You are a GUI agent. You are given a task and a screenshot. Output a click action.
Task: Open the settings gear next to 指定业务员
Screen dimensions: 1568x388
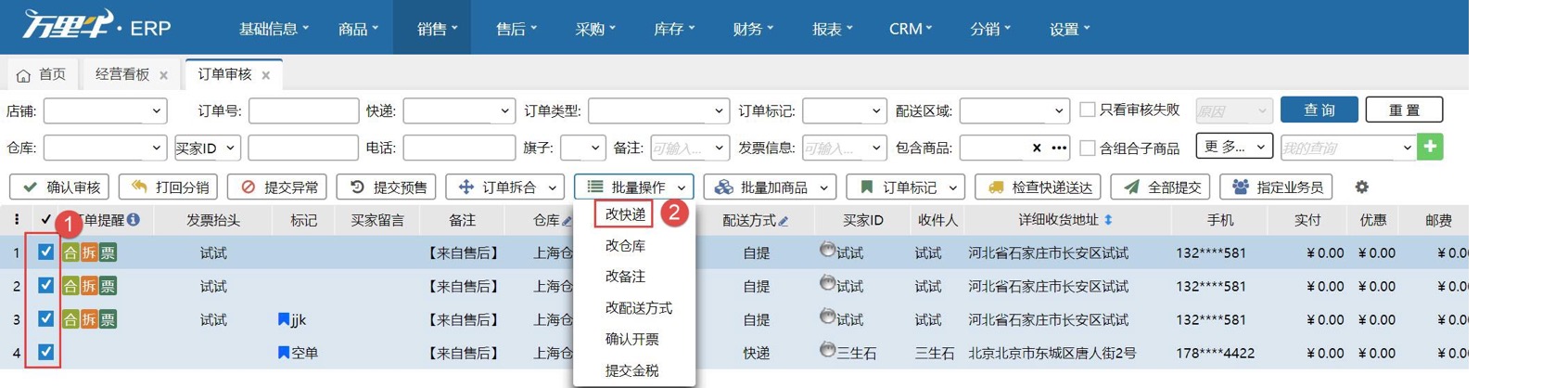(1361, 187)
